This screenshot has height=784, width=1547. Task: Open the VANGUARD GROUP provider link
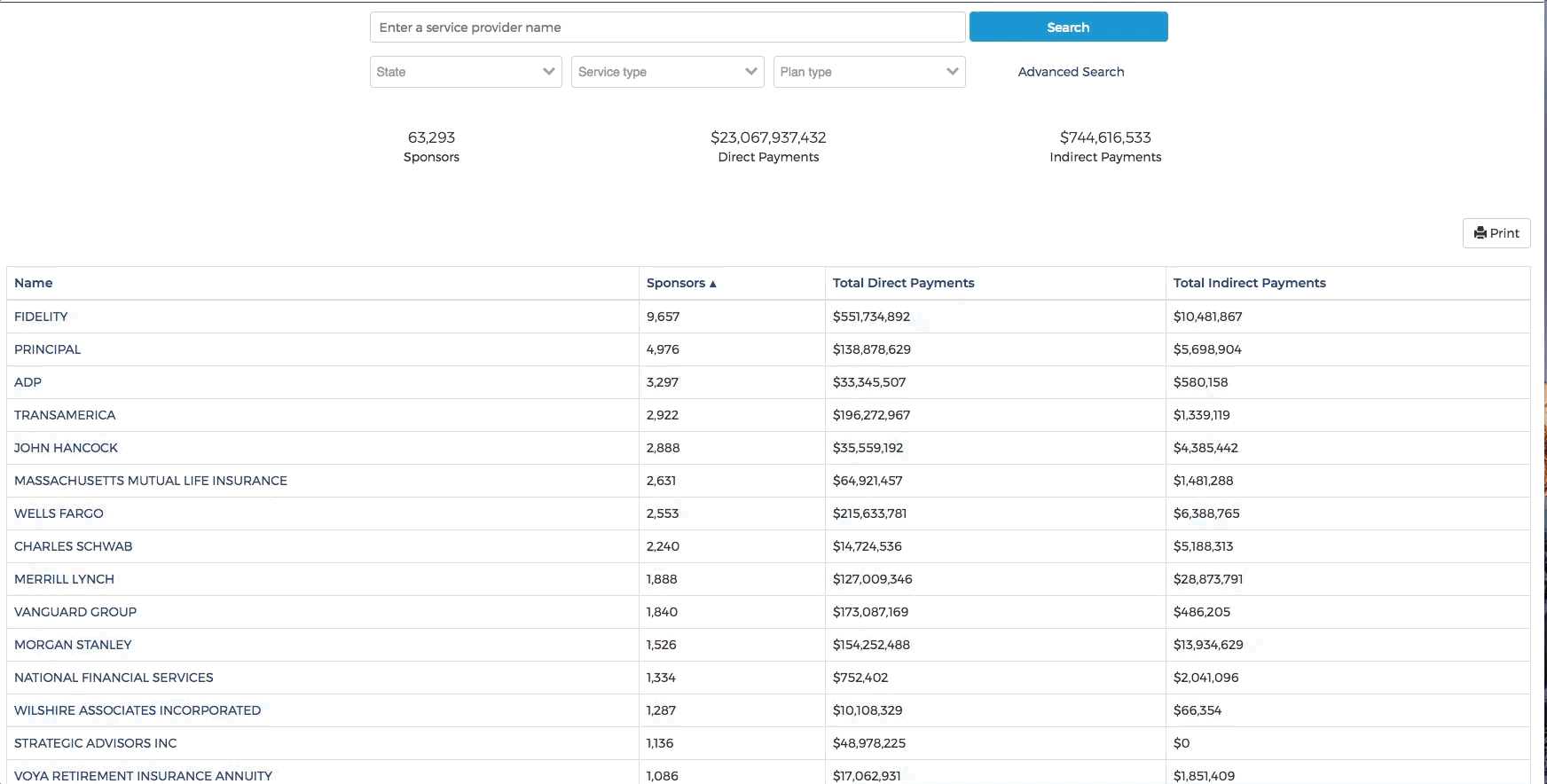[75, 612]
